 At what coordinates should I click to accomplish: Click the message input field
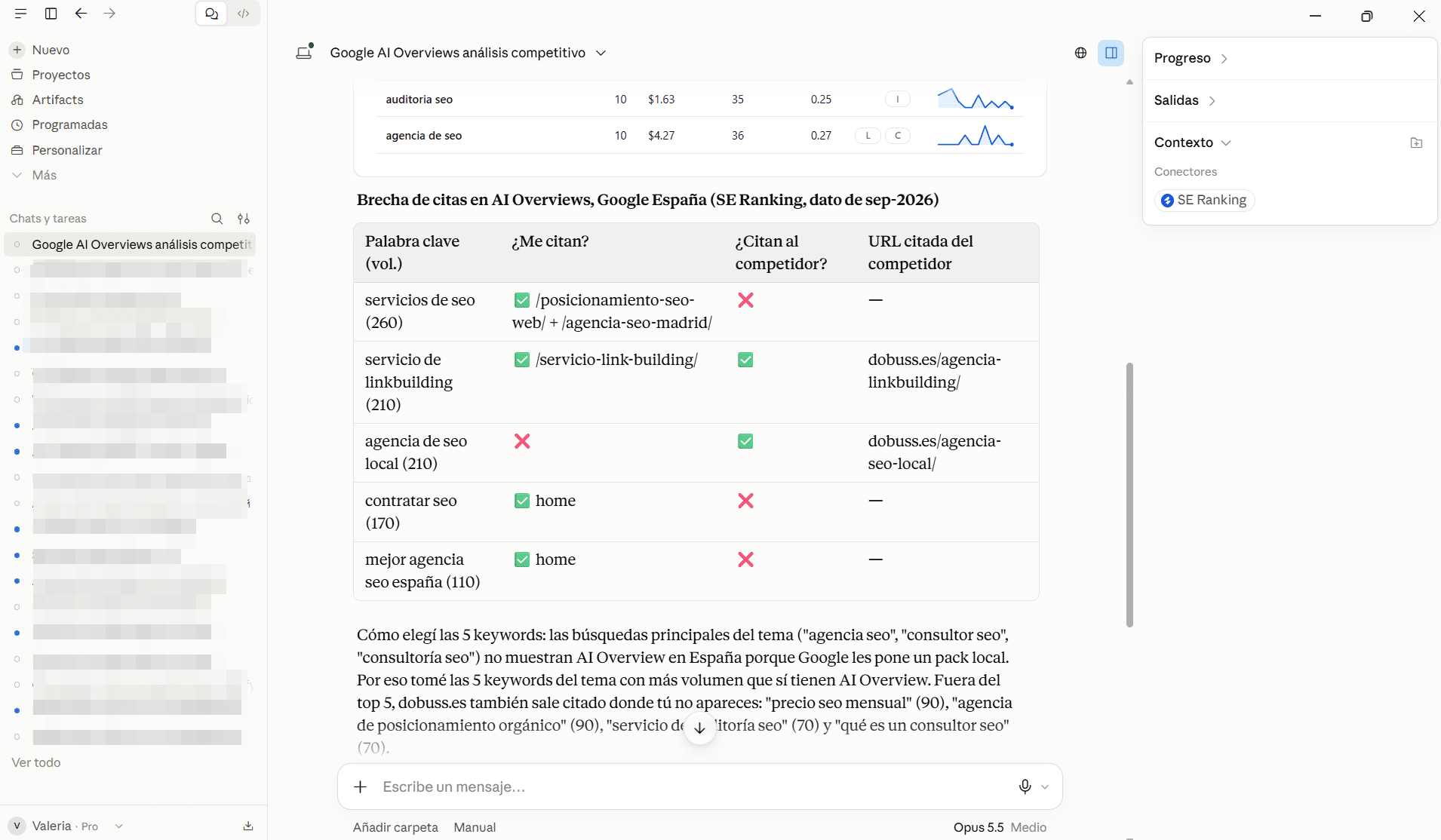pyautogui.click(x=694, y=786)
